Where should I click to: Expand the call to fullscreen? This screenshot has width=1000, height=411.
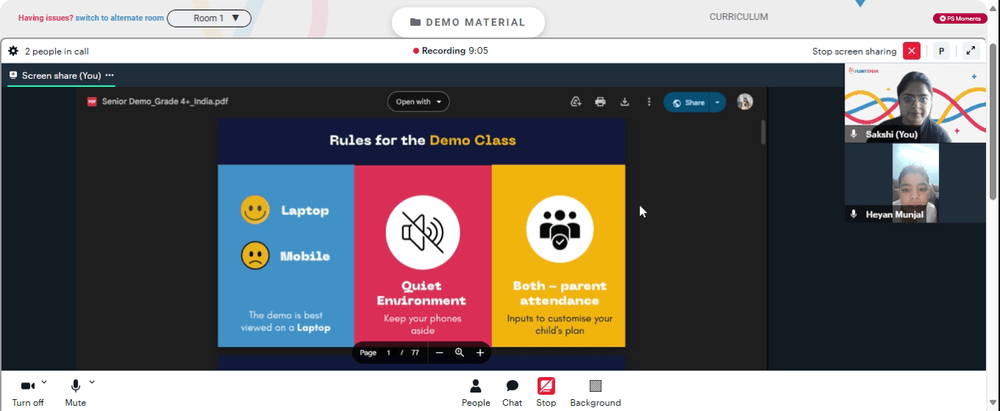[x=971, y=51]
